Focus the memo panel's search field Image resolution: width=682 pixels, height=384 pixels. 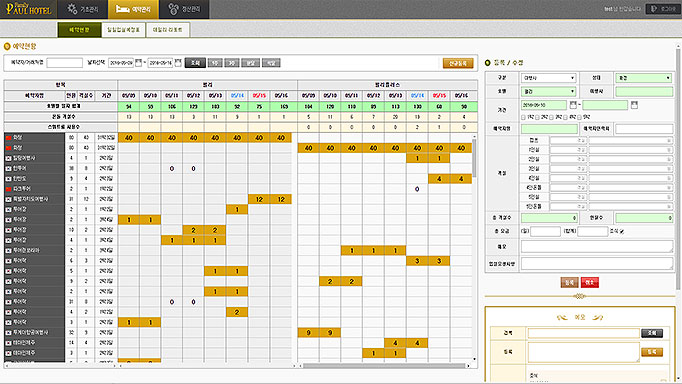pos(583,333)
